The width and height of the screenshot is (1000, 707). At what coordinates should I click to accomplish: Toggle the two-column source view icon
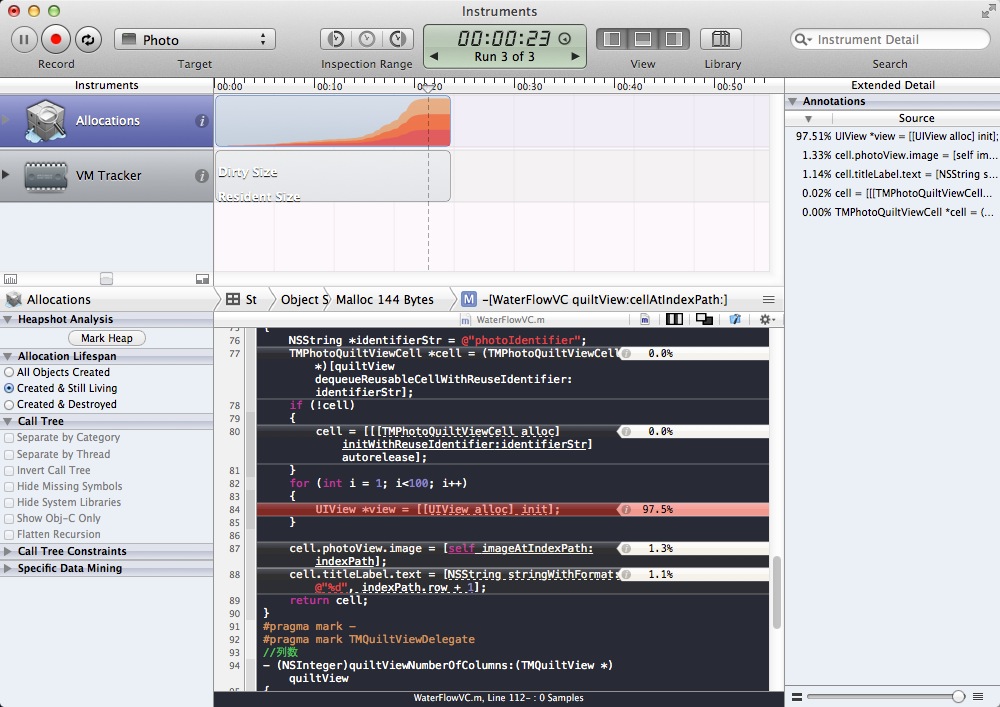(674, 319)
